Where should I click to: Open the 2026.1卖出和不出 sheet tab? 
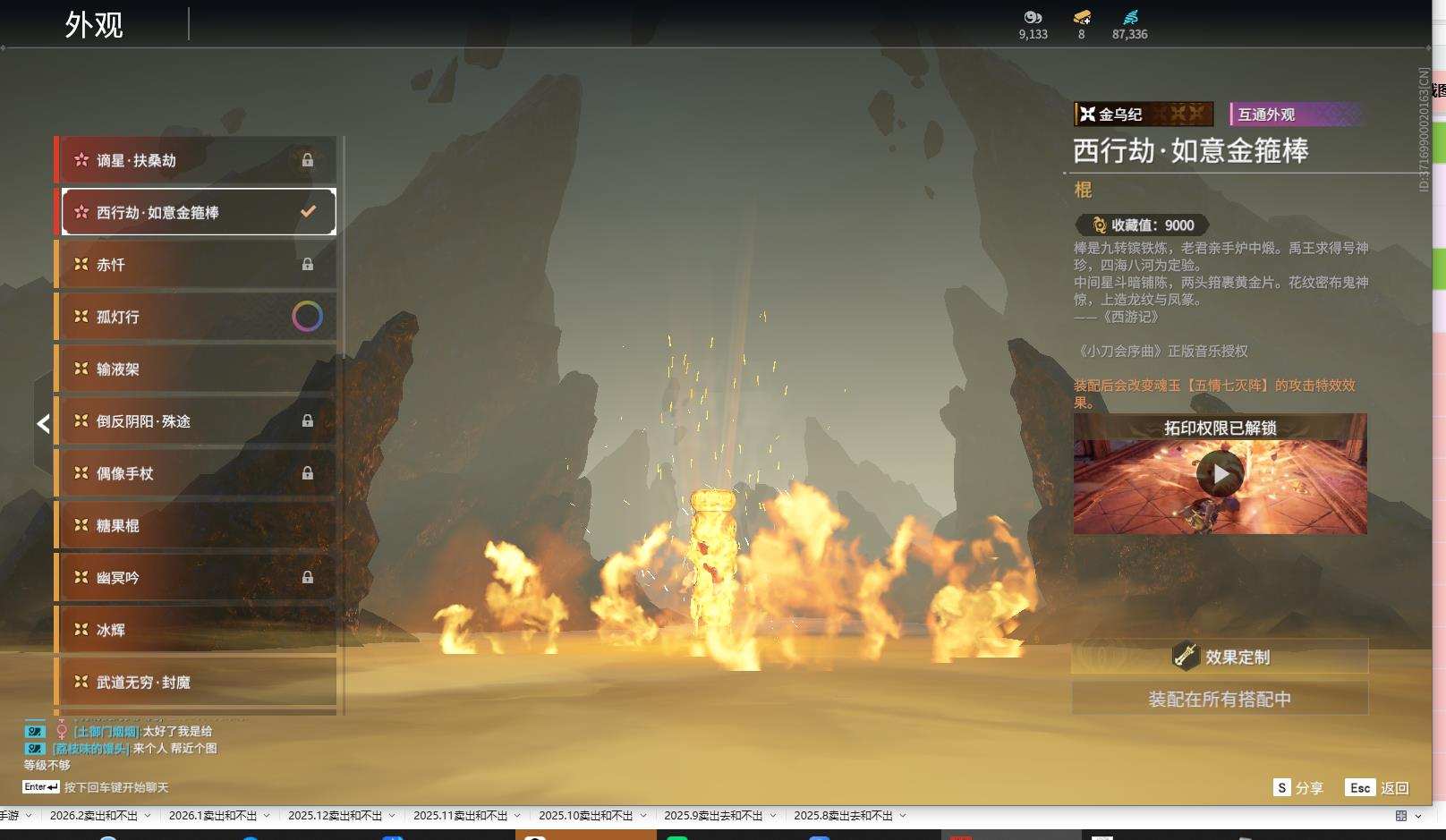coord(213,816)
